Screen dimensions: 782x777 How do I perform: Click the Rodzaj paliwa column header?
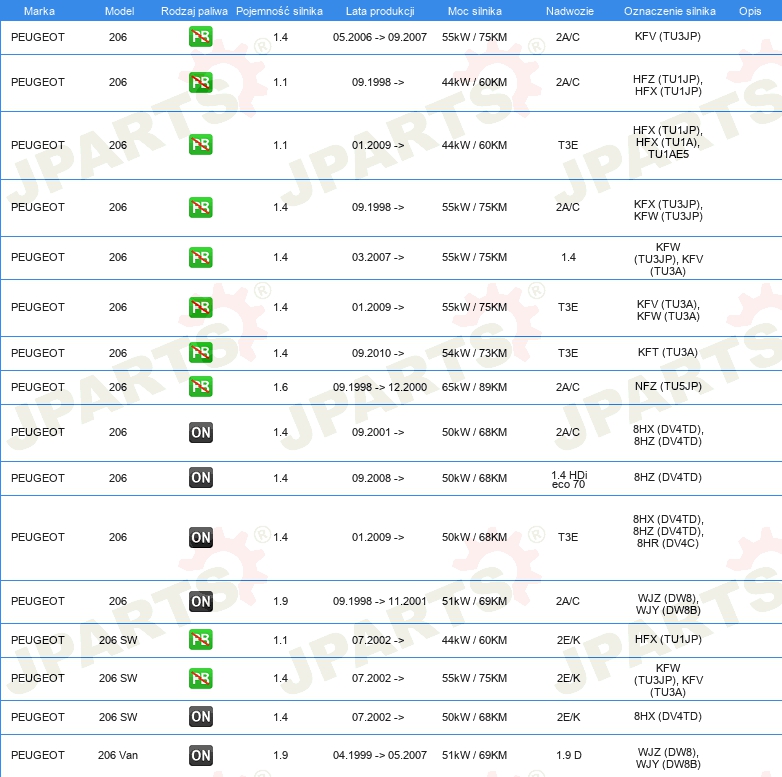point(194,11)
